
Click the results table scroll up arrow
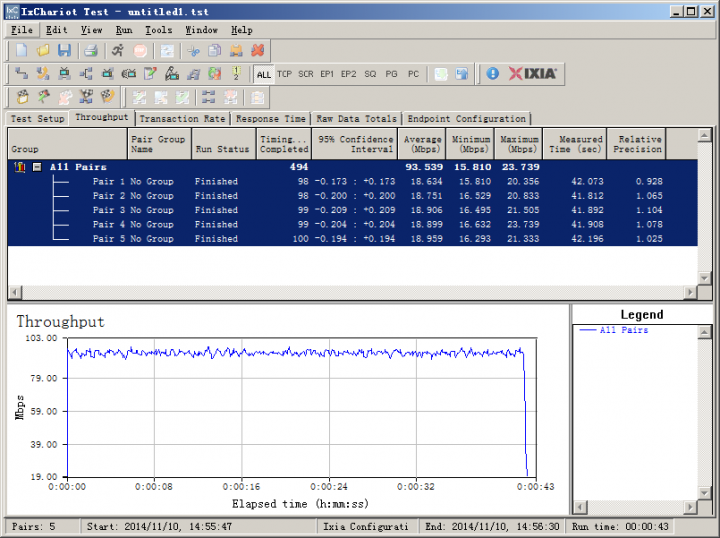(x=704, y=135)
